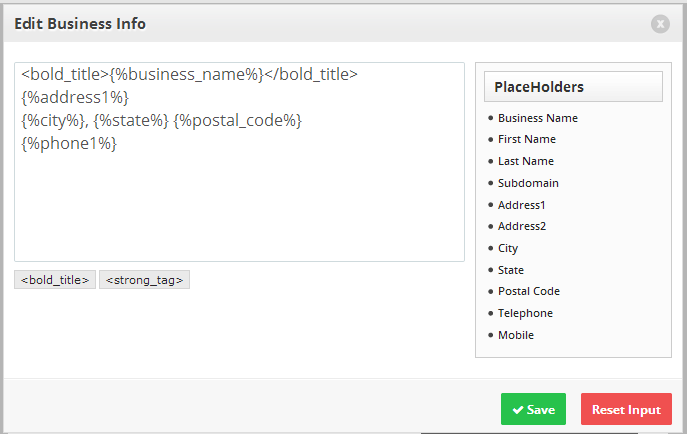Viewport: 687px width, 434px height.
Task: Close the Edit Business Info dialog
Action: pyautogui.click(x=660, y=24)
